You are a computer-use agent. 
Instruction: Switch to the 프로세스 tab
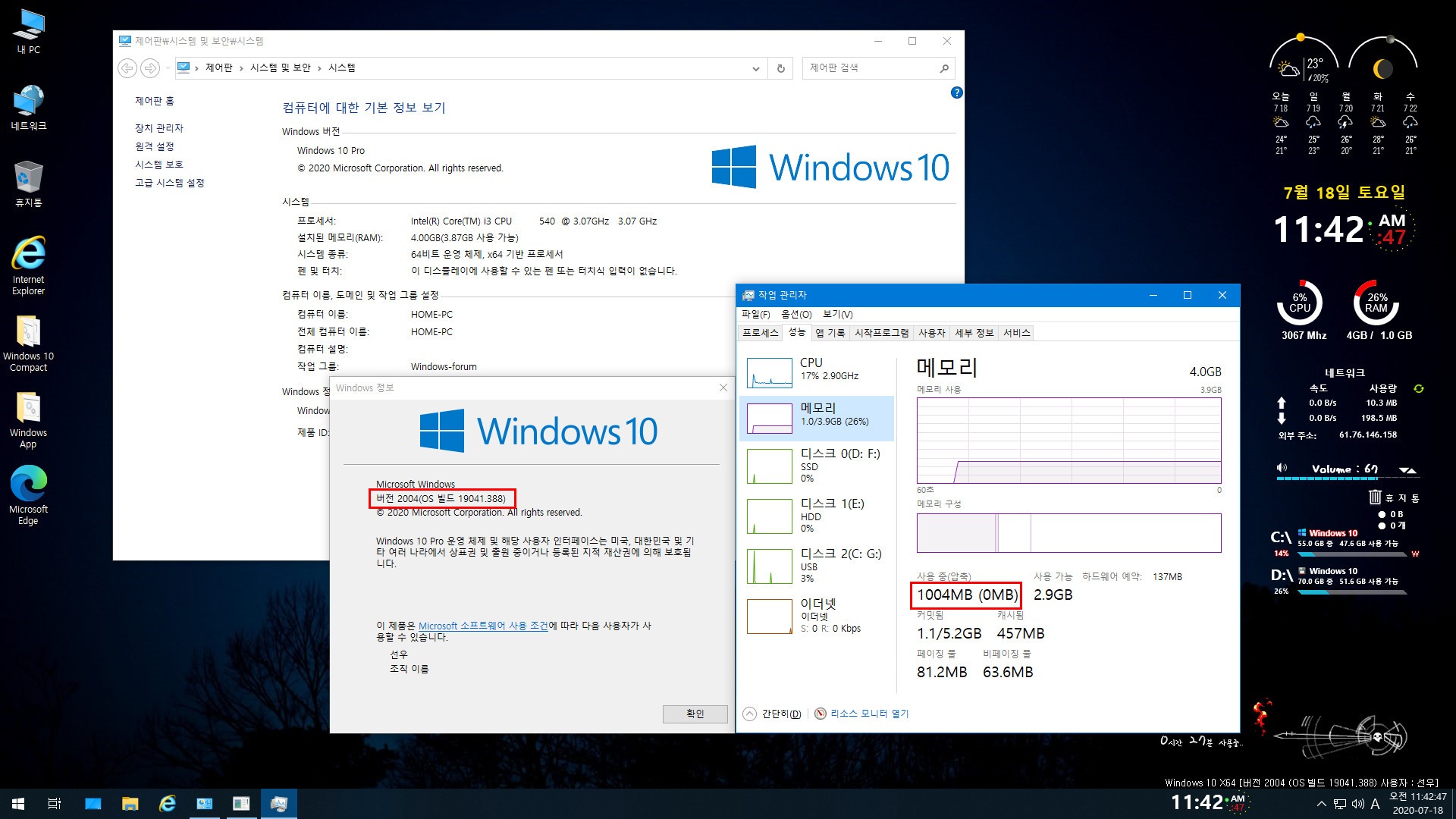761,333
